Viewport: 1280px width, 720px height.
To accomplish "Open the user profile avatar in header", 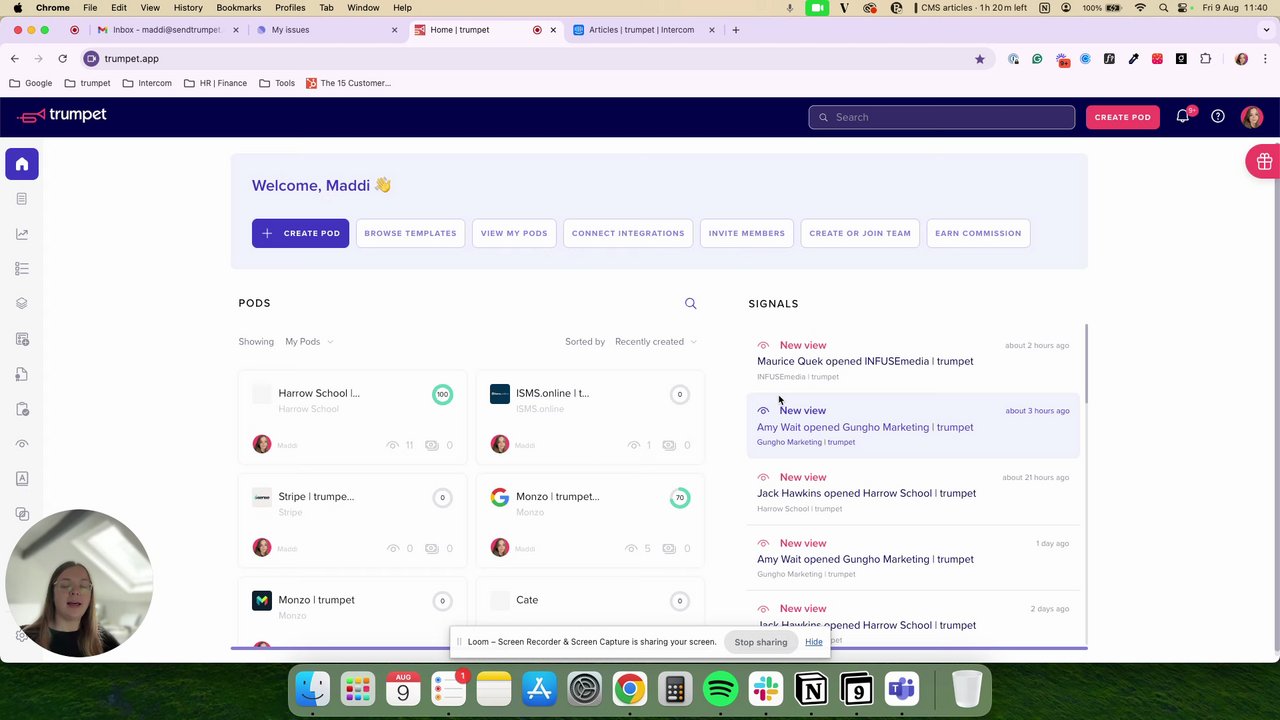I will pyautogui.click(x=1252, y=117).
